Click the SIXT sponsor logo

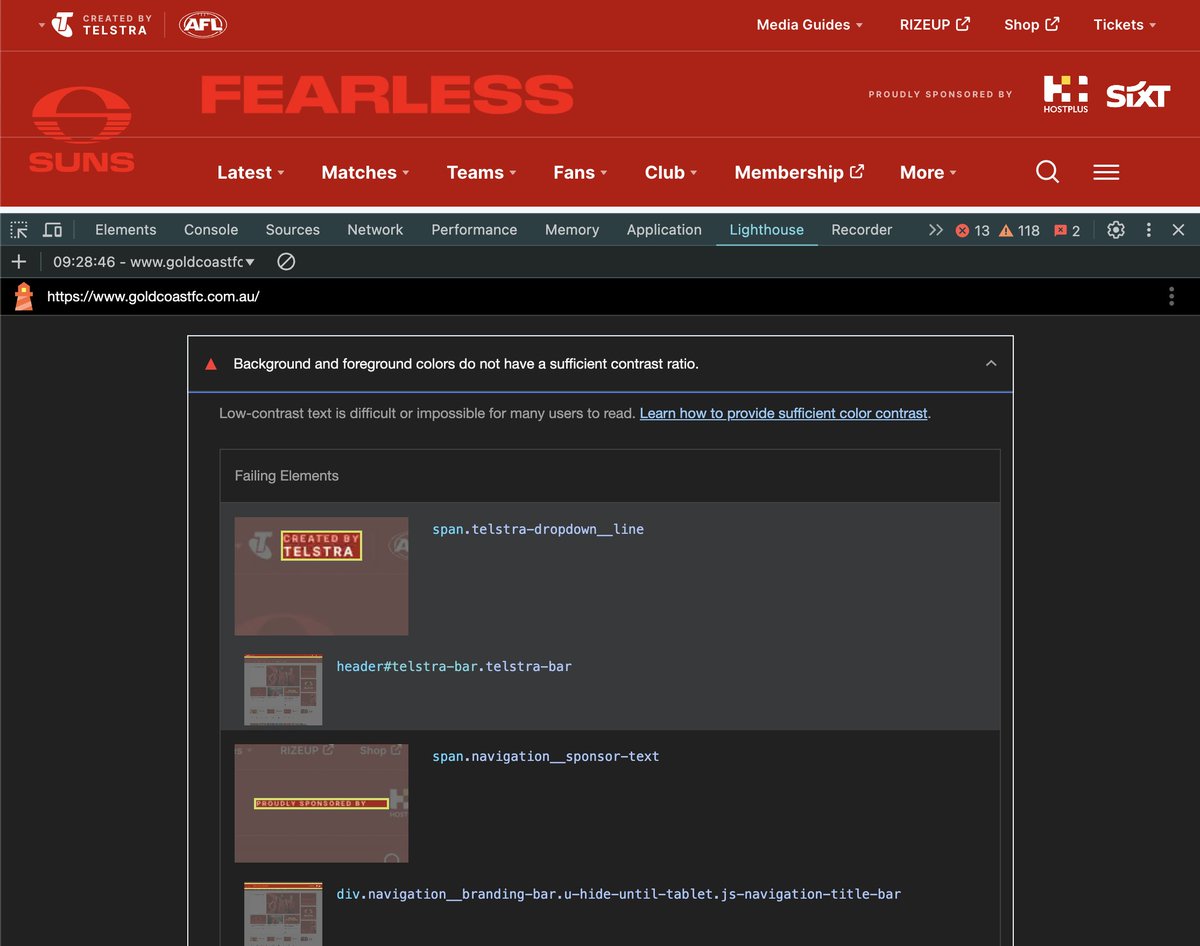[1138, 95]
